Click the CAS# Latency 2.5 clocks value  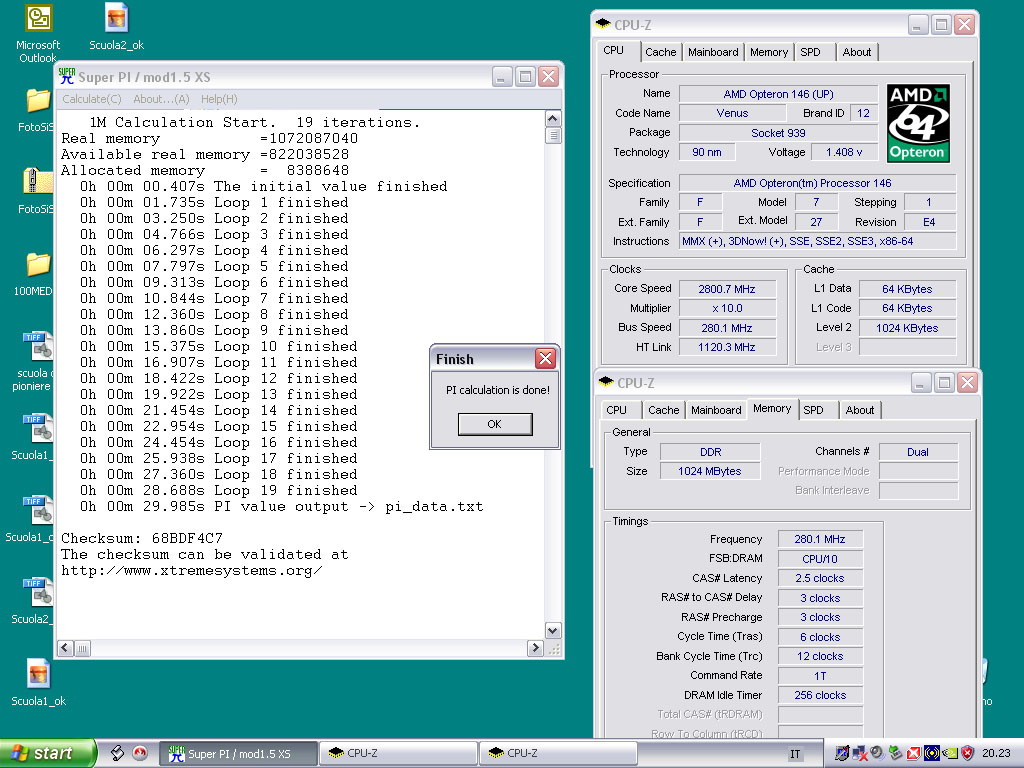820,579
